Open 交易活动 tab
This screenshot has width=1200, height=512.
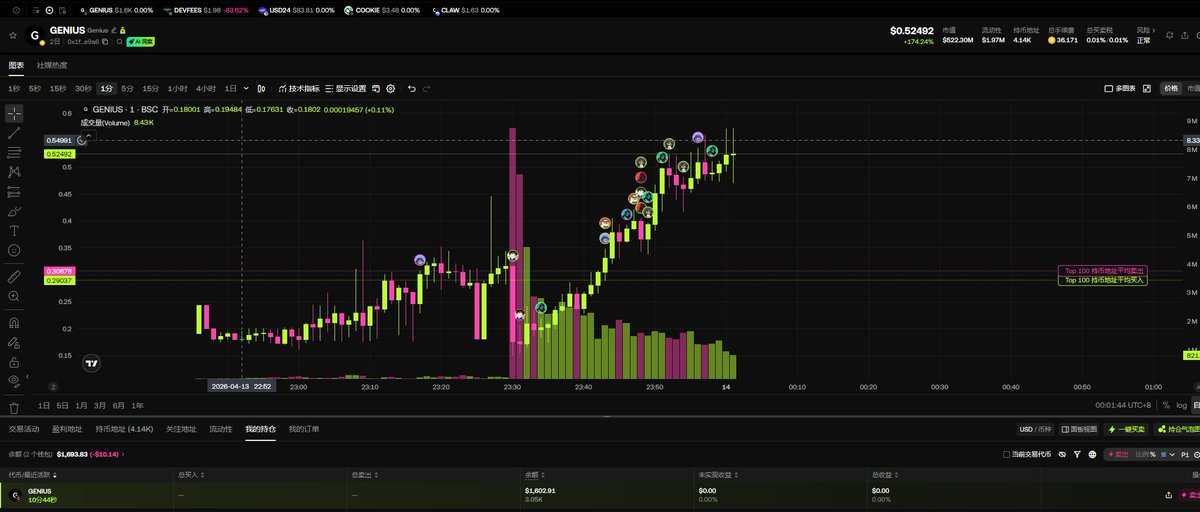(x=24, y=429)
